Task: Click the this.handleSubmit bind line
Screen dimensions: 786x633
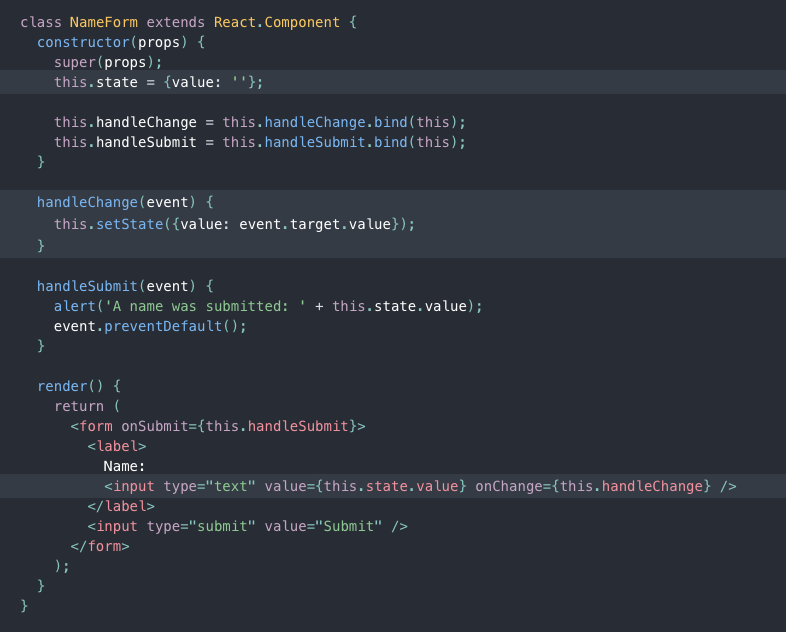Action: 260,142
